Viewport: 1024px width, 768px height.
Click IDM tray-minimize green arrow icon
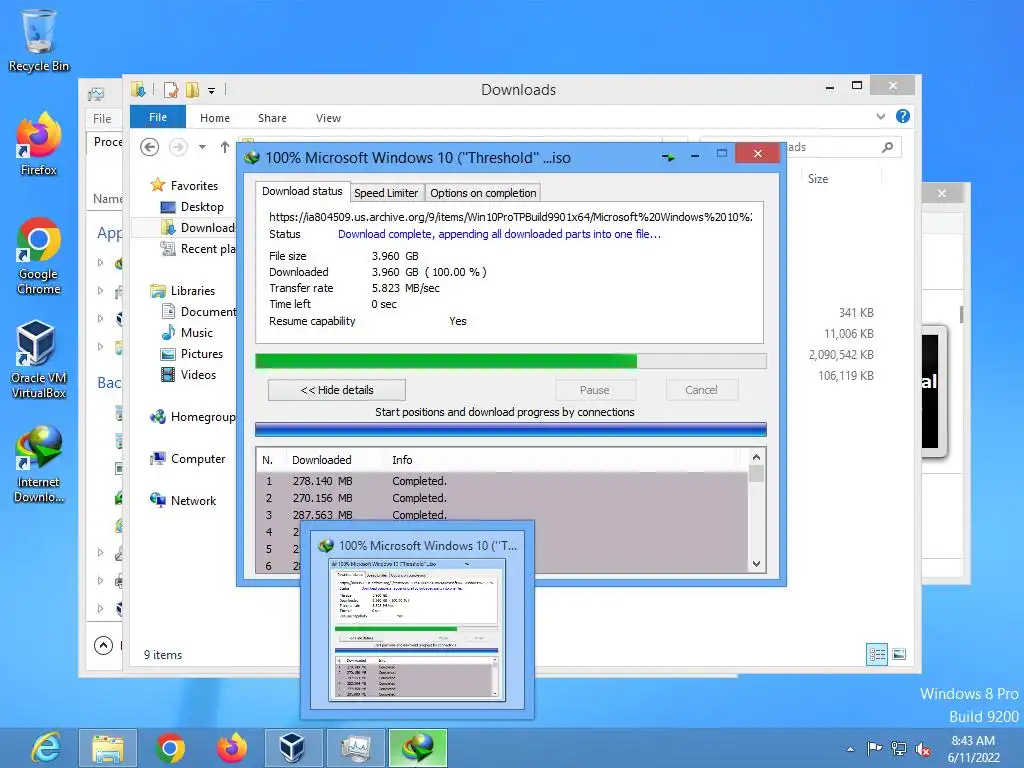pyautogui.click(x=669, y=157)
